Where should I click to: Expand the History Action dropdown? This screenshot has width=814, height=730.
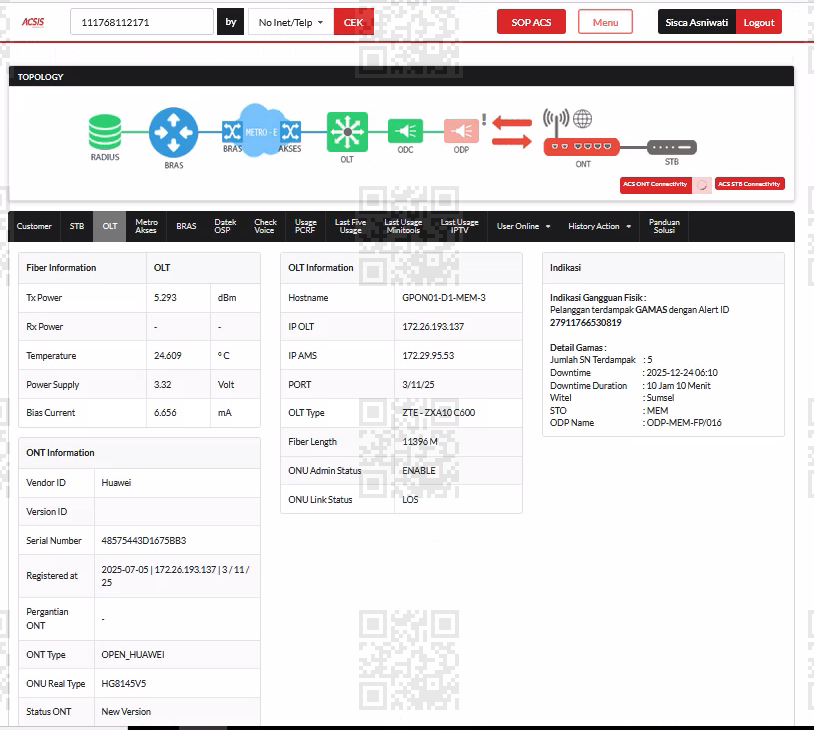(600, 226)
